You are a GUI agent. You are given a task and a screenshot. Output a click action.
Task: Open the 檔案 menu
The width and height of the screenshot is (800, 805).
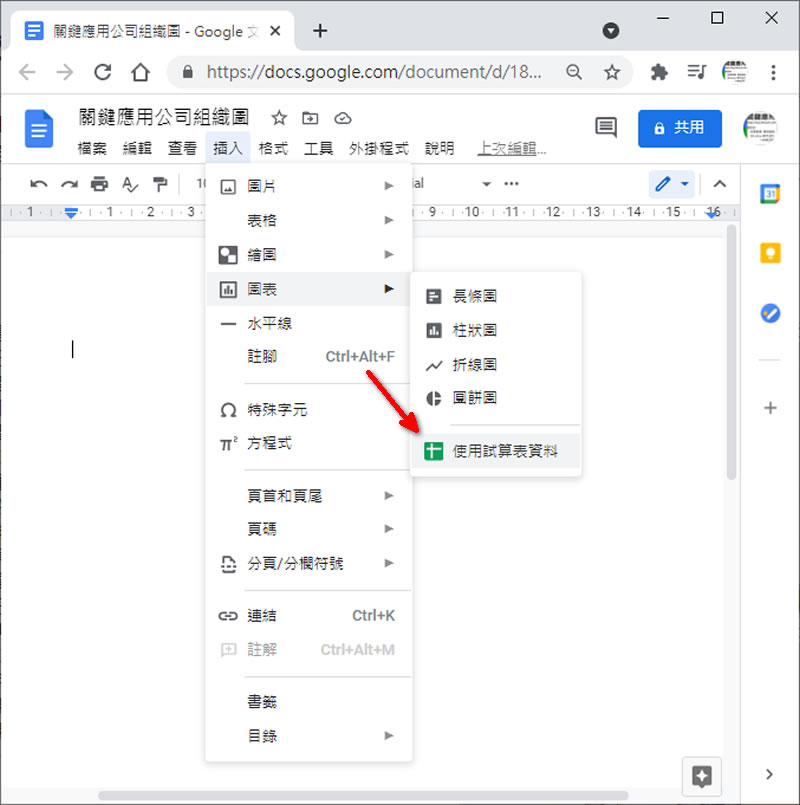[x=92, y=148]
